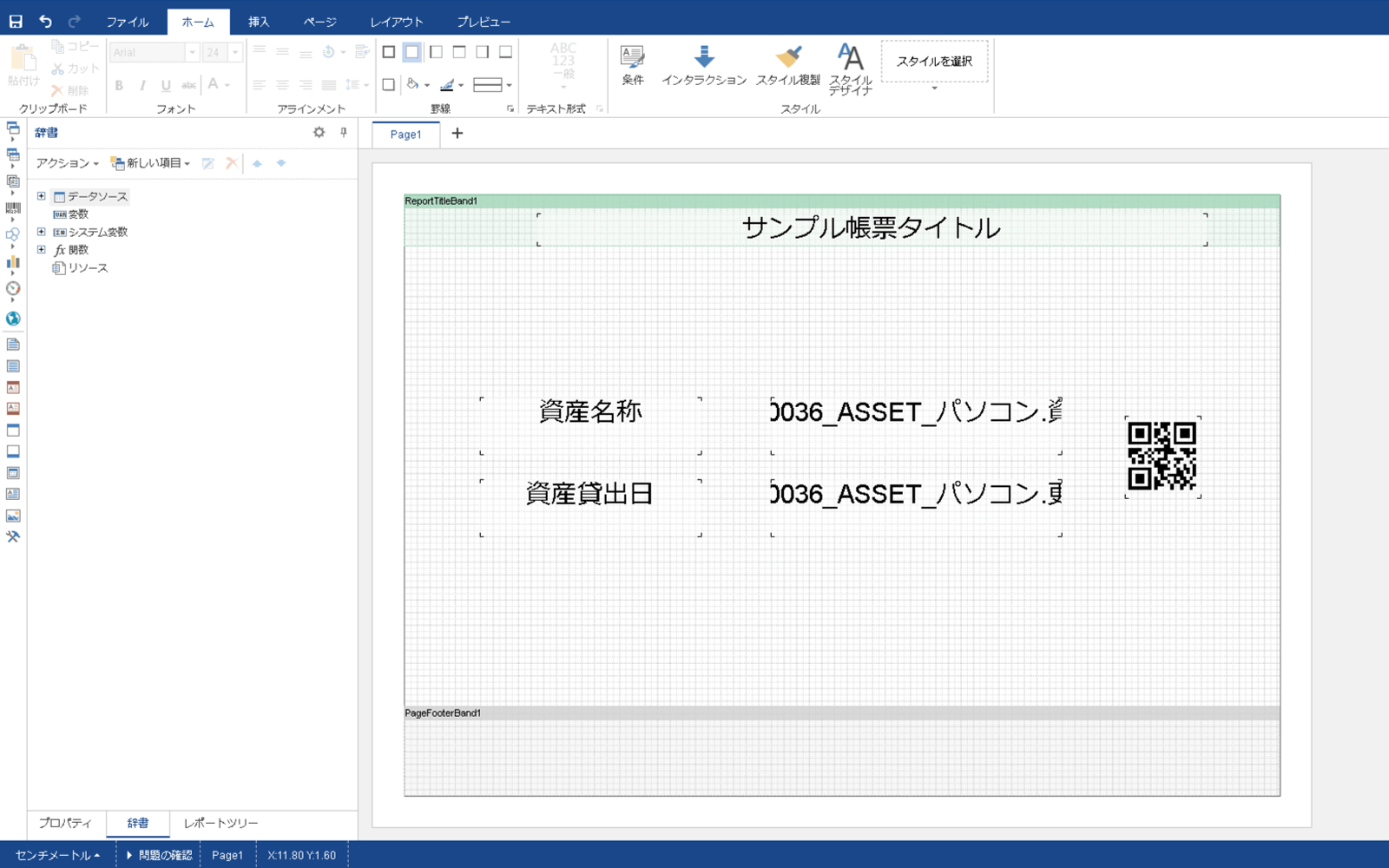Open dictionary panel gear settings
The image size is (1389, 868).
[x=319, y=132]
